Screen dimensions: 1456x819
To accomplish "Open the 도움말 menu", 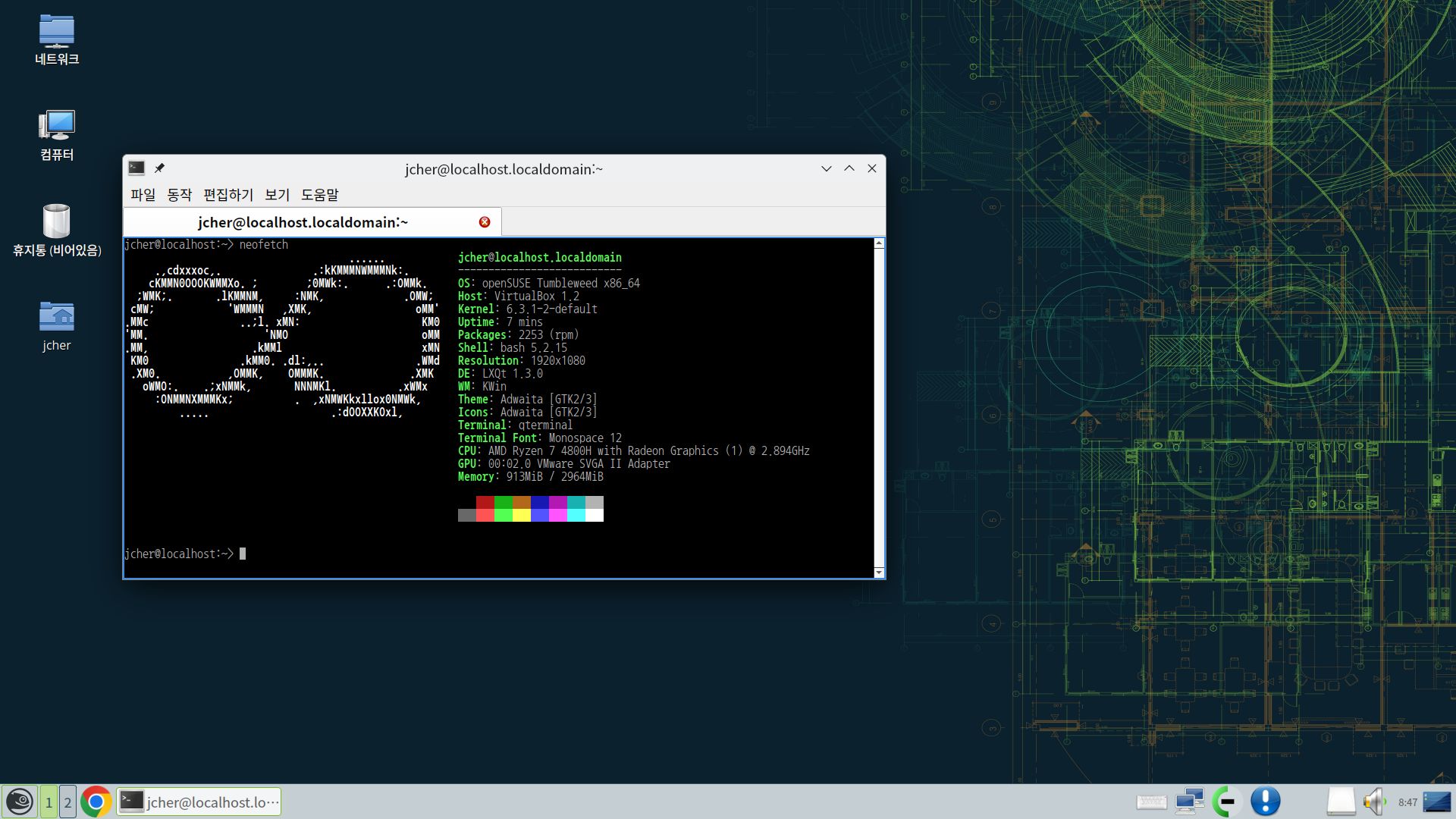I will [319, 195].
